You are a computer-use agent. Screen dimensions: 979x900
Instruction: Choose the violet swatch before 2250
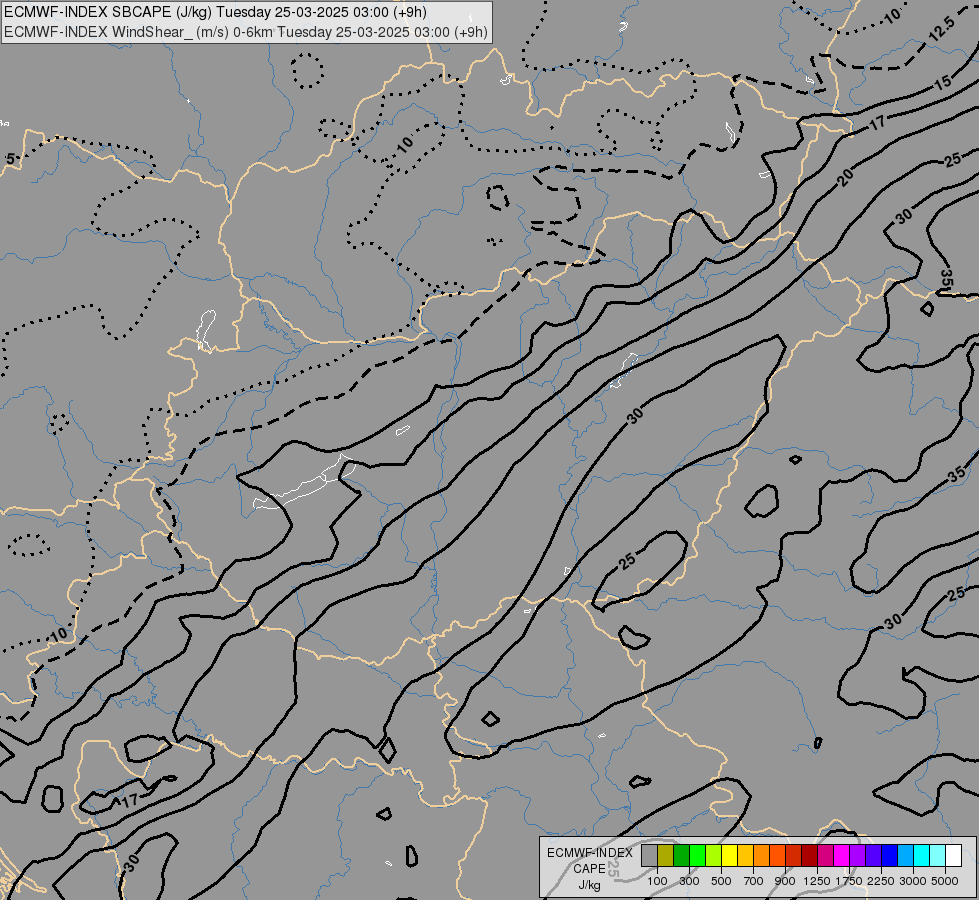click(873, 856)
